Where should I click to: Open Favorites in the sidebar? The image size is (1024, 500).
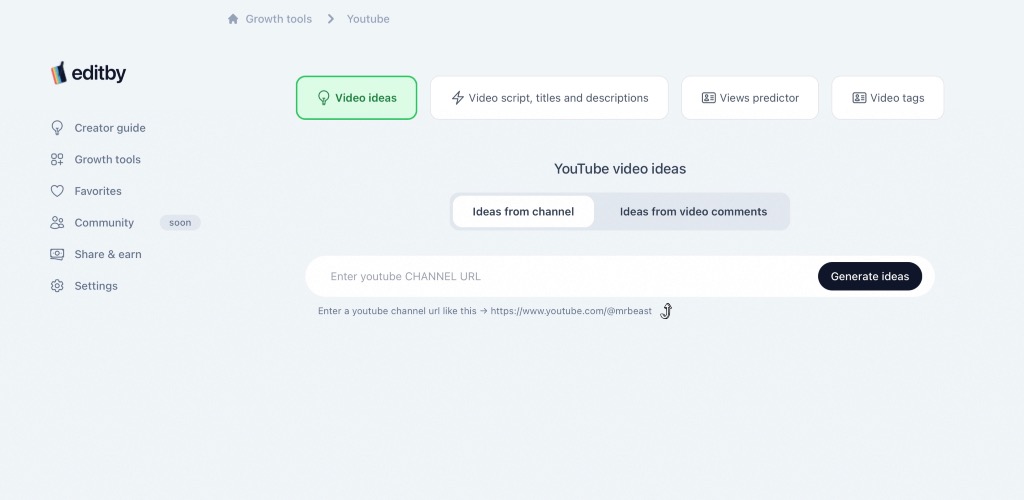pos(98,191)
